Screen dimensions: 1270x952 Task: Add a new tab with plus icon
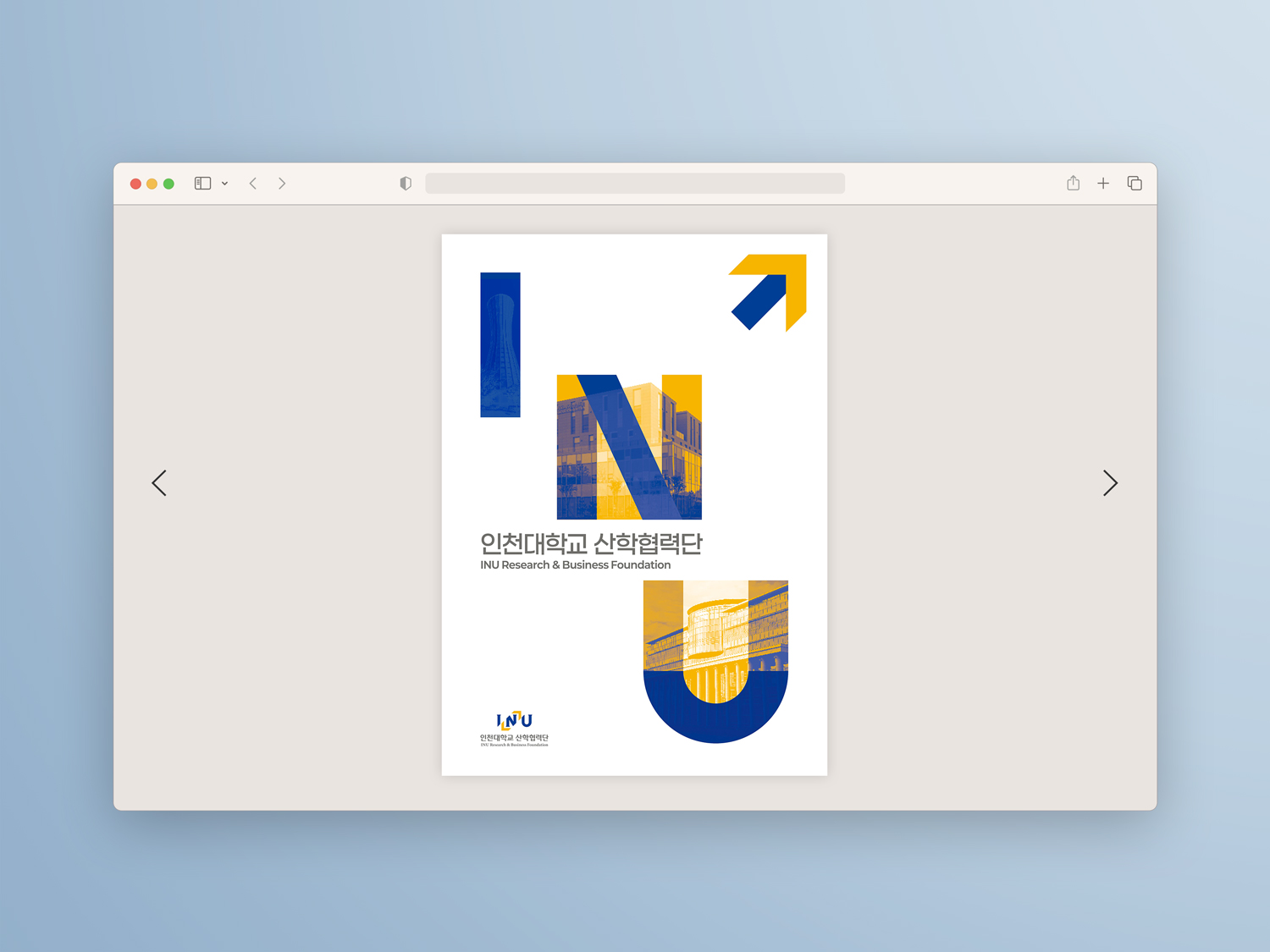tap(1103, 184)
